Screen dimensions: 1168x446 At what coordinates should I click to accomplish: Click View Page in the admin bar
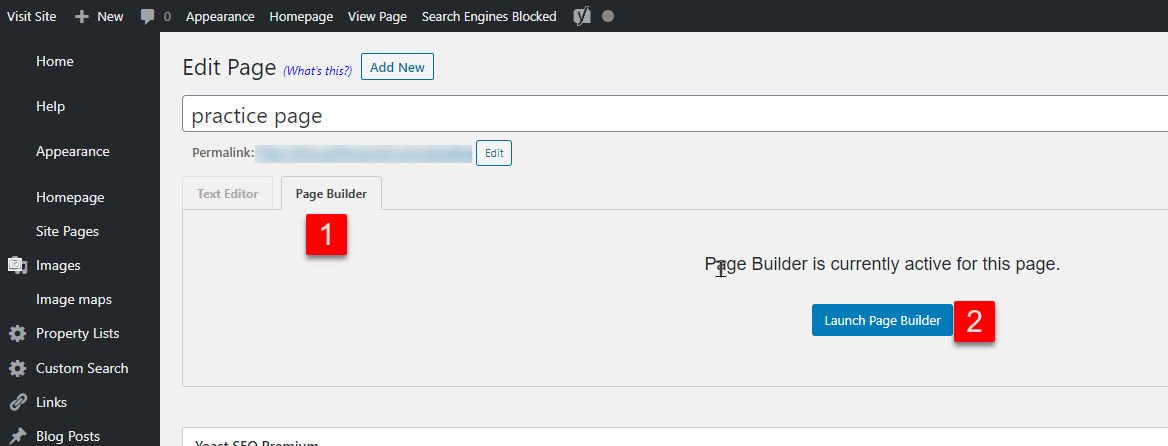tap(377, 16)
